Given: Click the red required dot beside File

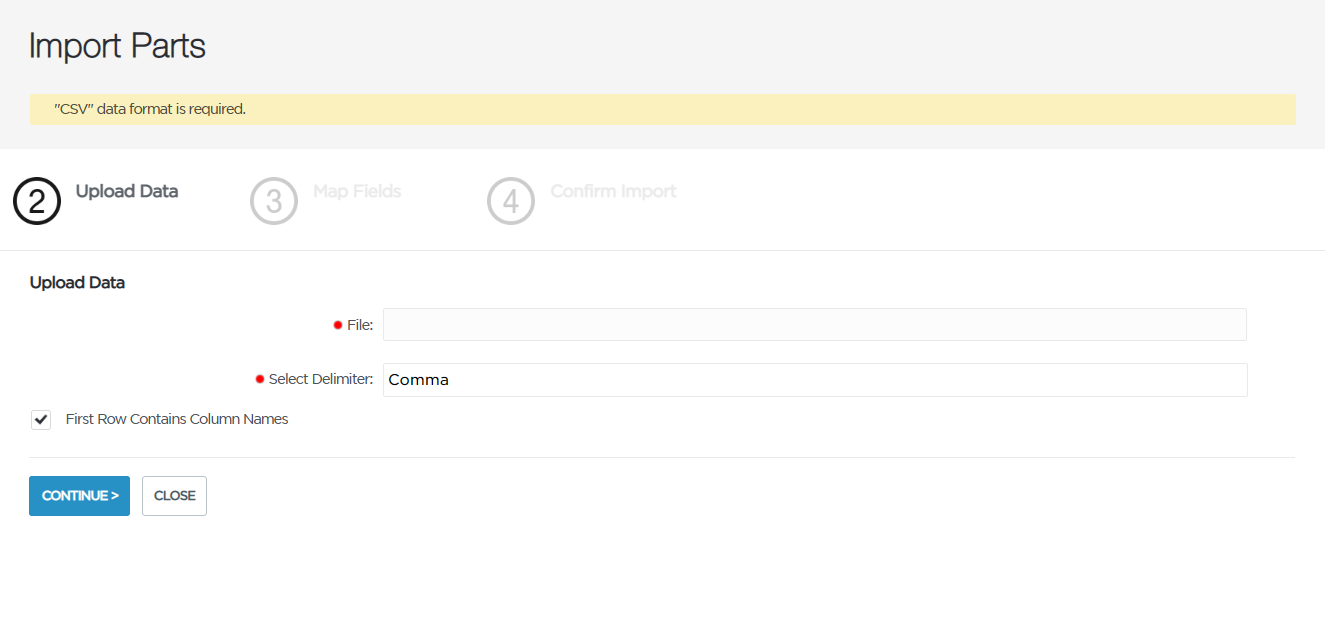Looking at the screenshot, I should 338,325.
